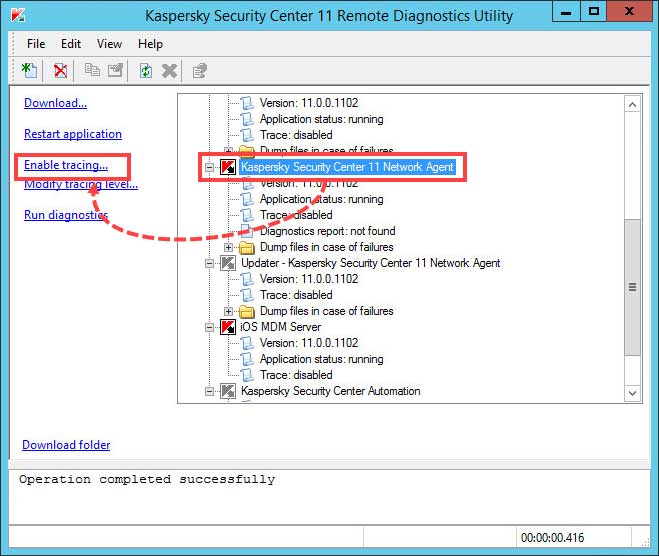659x556 pixels.
Task: Select Version: 11.0.0.1102 under Updater
Action: click(x=309, y=279)
